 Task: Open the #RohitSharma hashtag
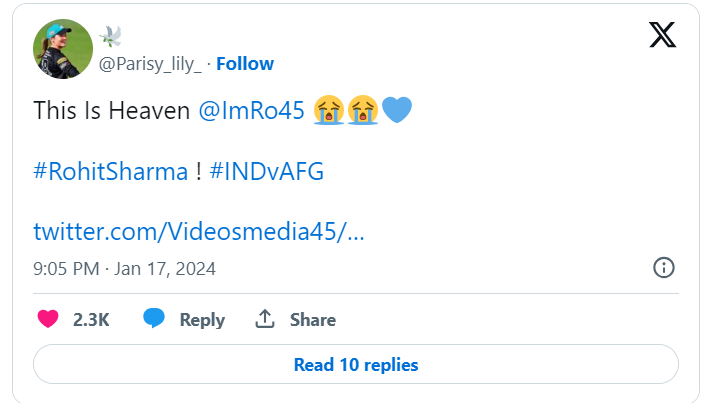coord(110,171)
